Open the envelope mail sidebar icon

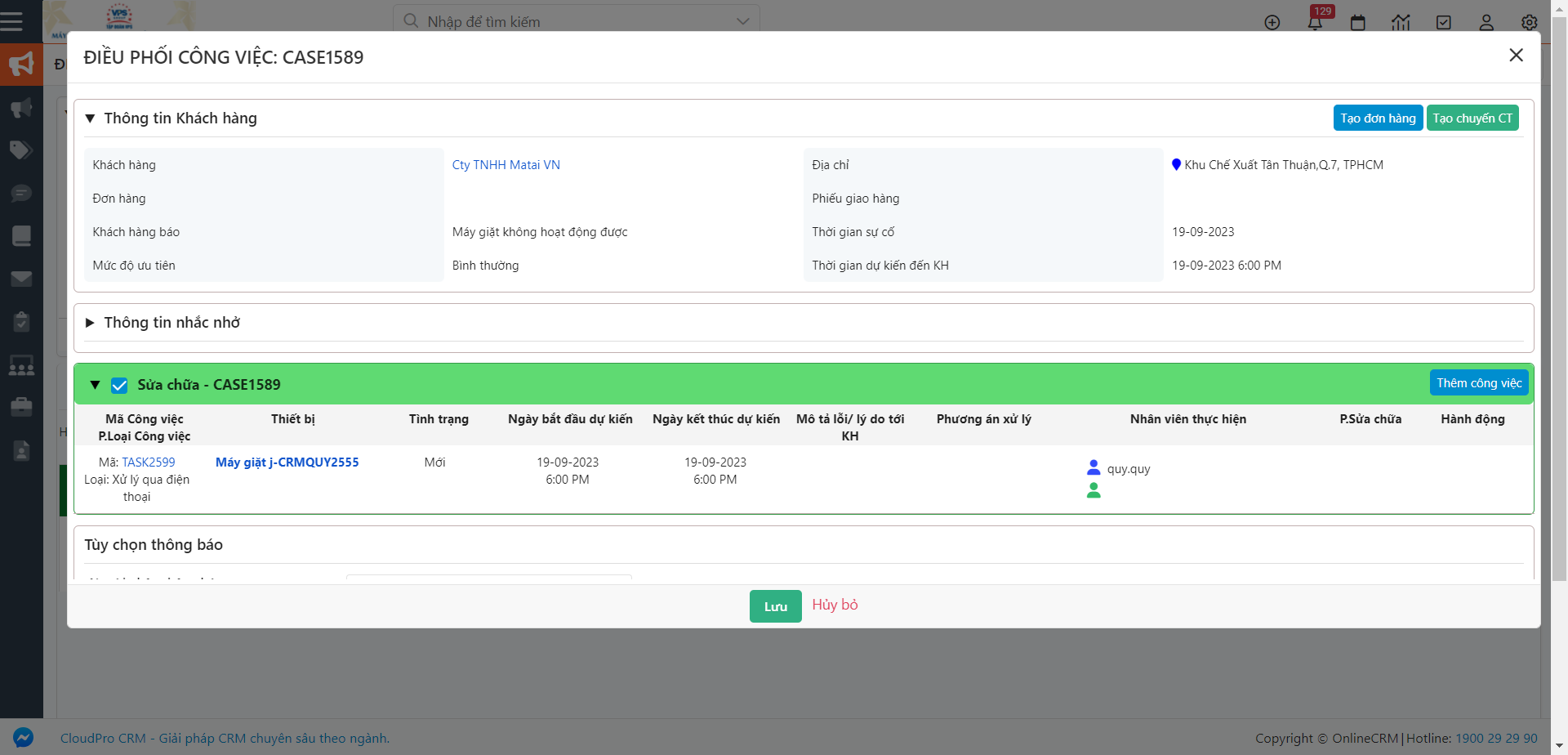click(x=21, y=279)
